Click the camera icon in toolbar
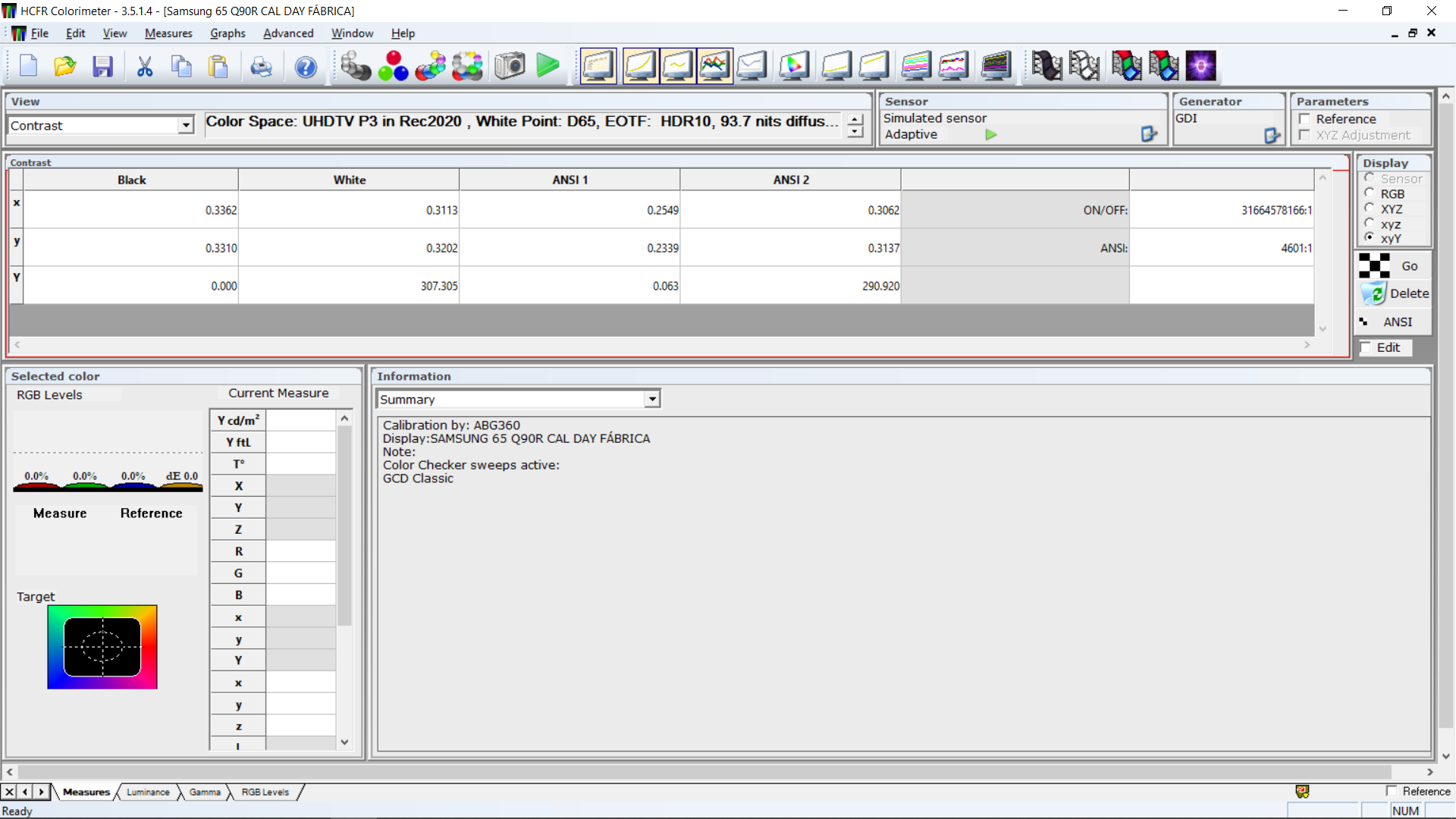The image size is (1456, 819). (510, 67)
